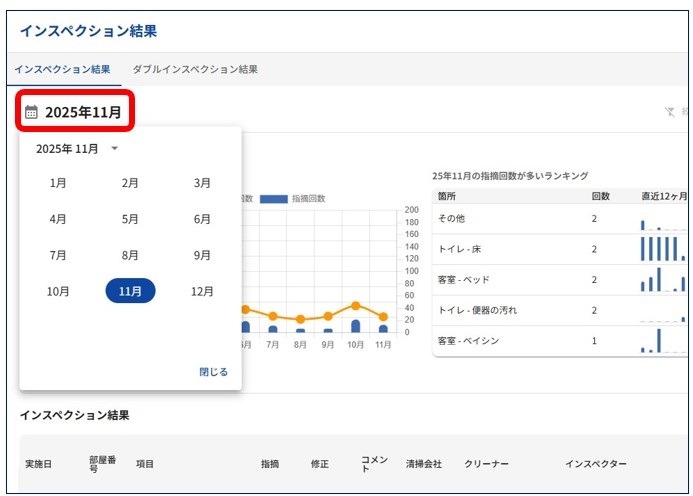The width and height of the screenshot is (693, 496).
Task: Click the highlighted 11月 month button
Action: [130, 291]
